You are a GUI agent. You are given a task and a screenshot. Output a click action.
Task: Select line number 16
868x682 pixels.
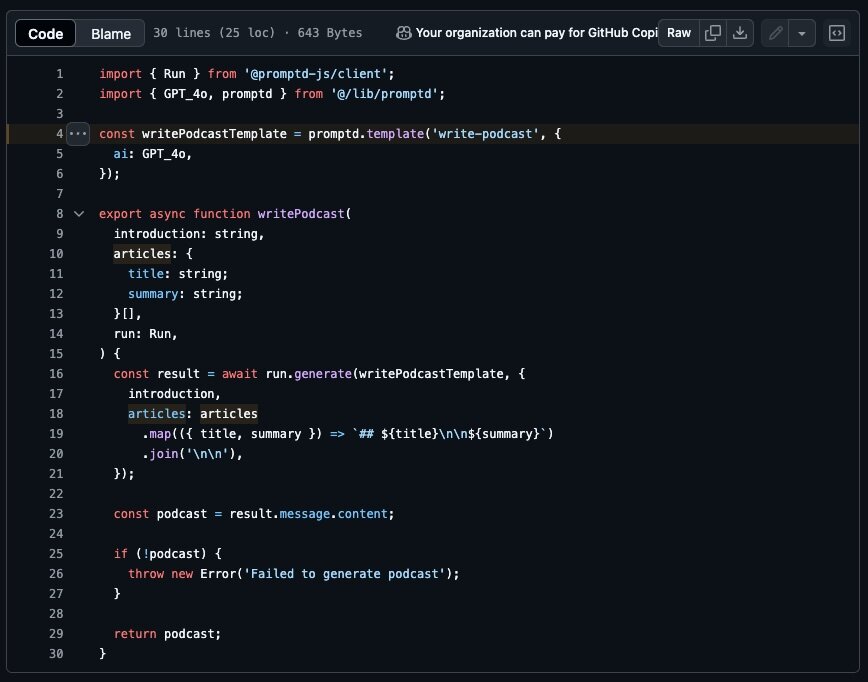tap(56, 373)
